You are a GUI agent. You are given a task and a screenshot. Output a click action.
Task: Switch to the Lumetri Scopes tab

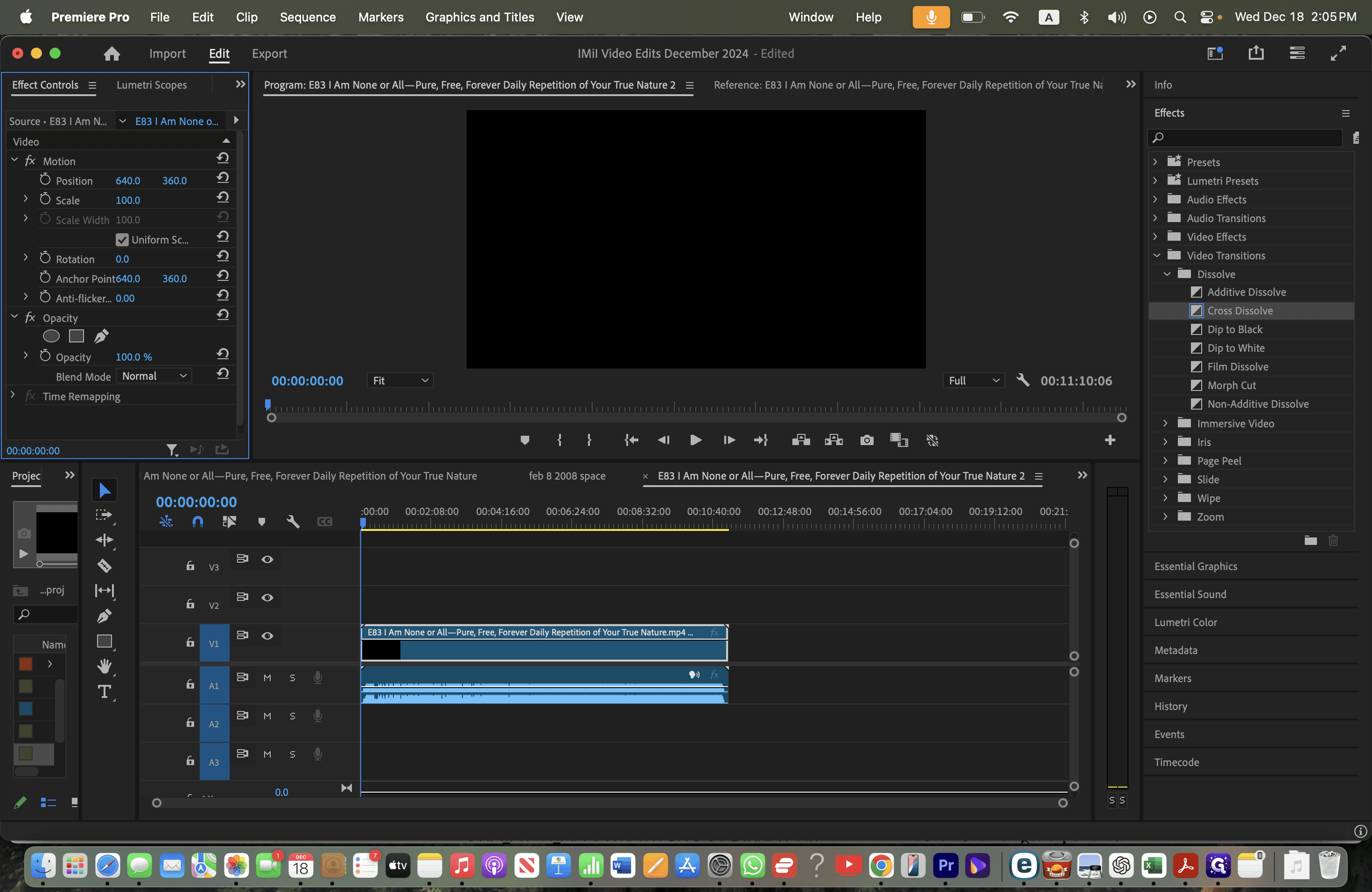[152, 85]
